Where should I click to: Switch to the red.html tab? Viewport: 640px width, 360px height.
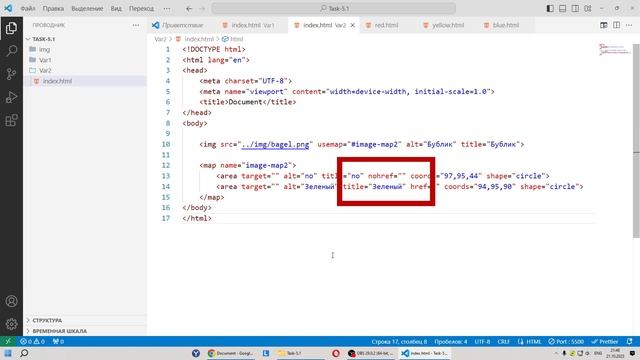click(386, 25)
